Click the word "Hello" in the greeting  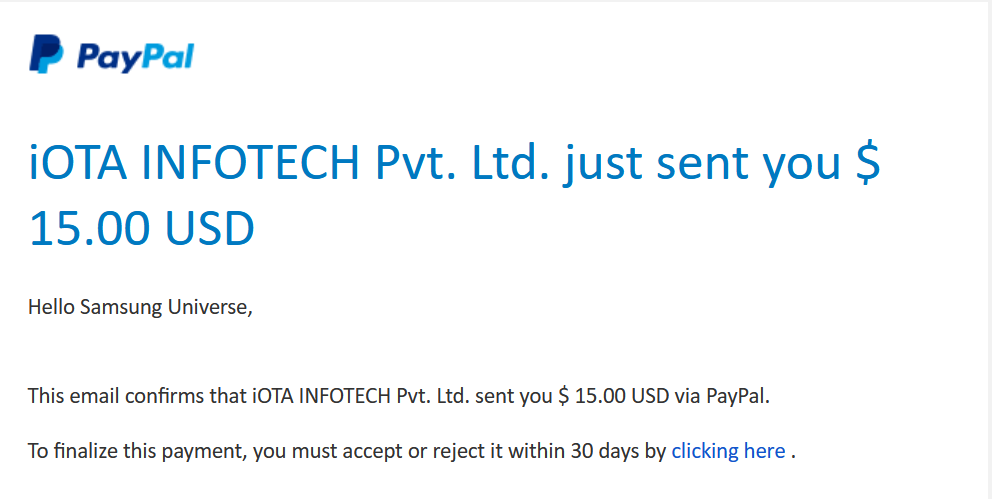[x=52, y=307]
